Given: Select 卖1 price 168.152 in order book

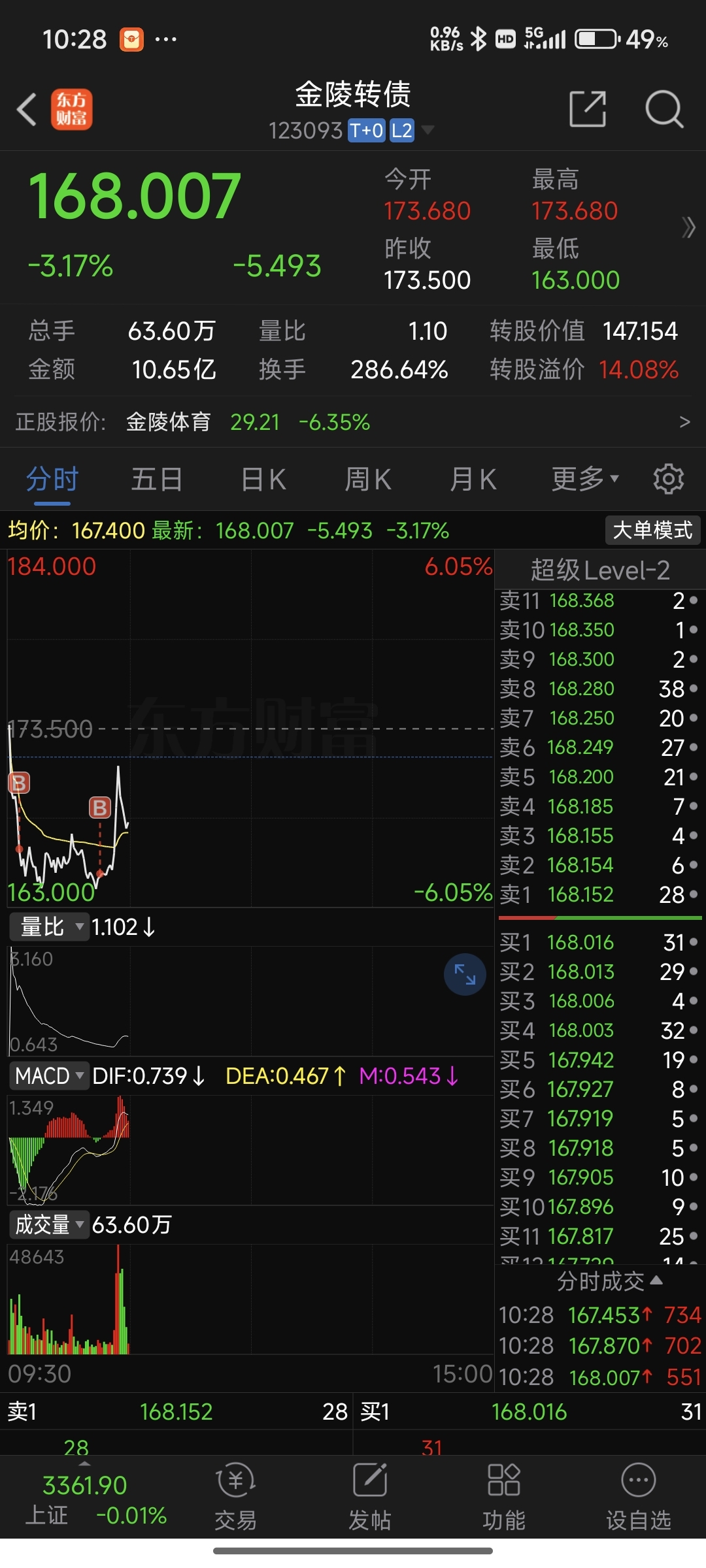Looking at the screenshot, I should (x=599, y=894).
